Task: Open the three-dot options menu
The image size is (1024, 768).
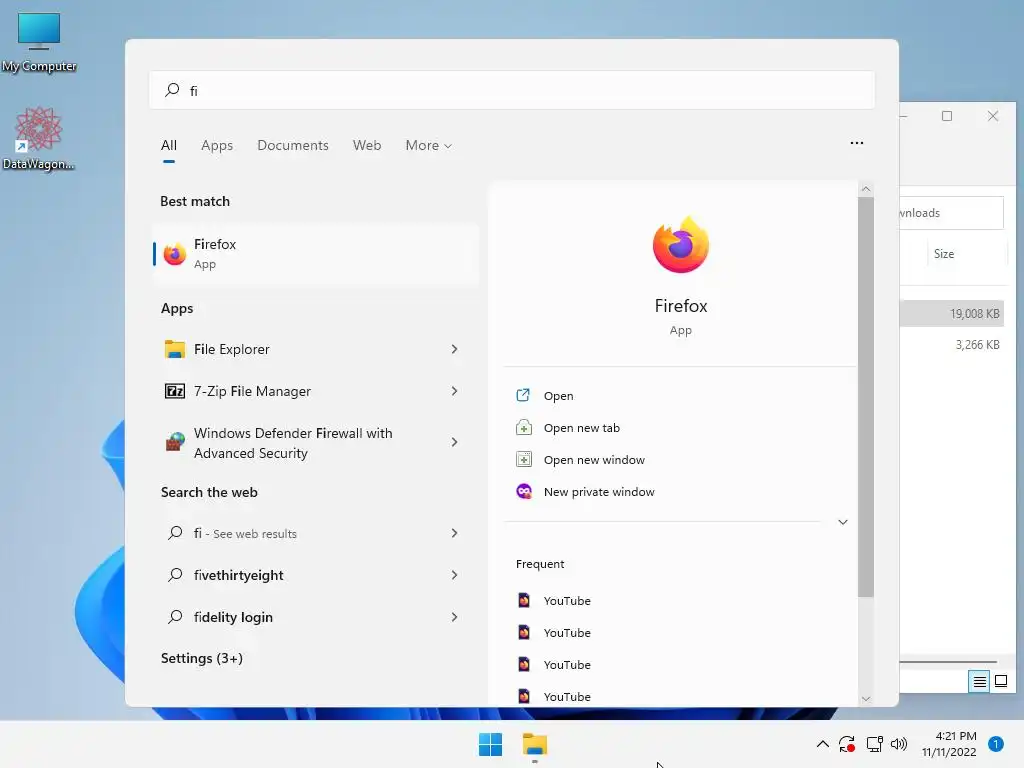Action: [857, 143]
